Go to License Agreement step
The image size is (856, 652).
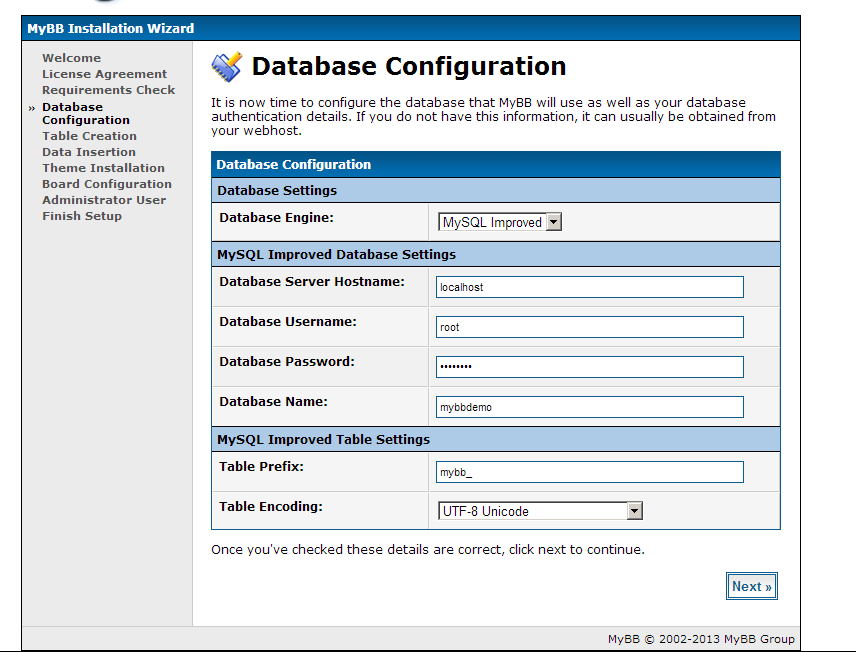pyautogui.click(x=105, y=74)
